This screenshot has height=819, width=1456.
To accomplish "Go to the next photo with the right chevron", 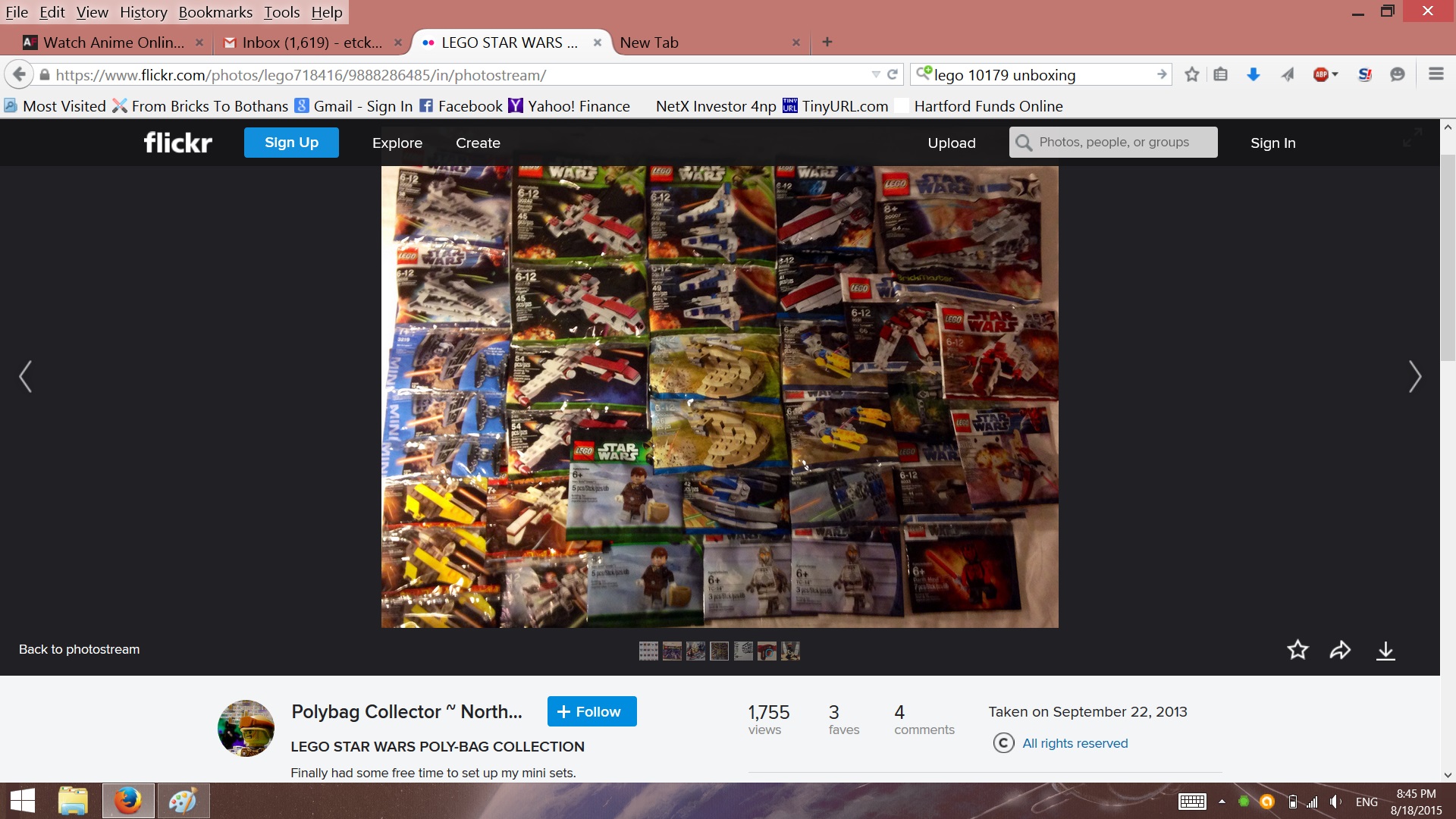I will click(x=1414, y=376).
